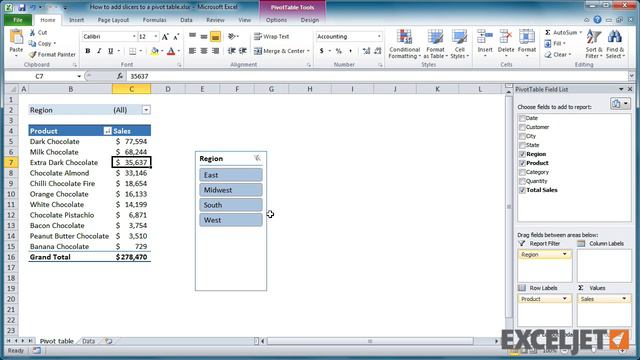Decrease font size with Shrink Font
Image resolution: width=640 pixels, height=360 pixels.
(176, 37)
